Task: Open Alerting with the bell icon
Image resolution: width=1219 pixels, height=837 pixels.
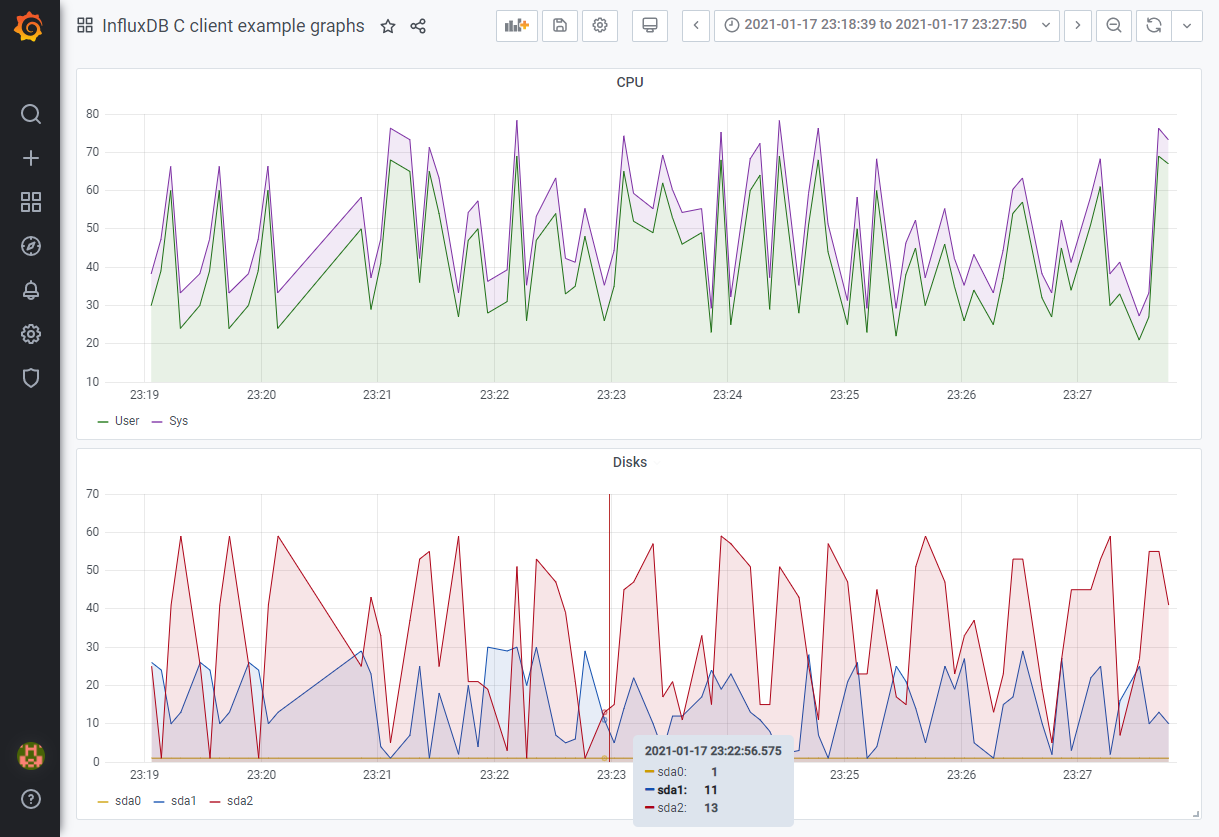Action: click(x=30, y=290)
